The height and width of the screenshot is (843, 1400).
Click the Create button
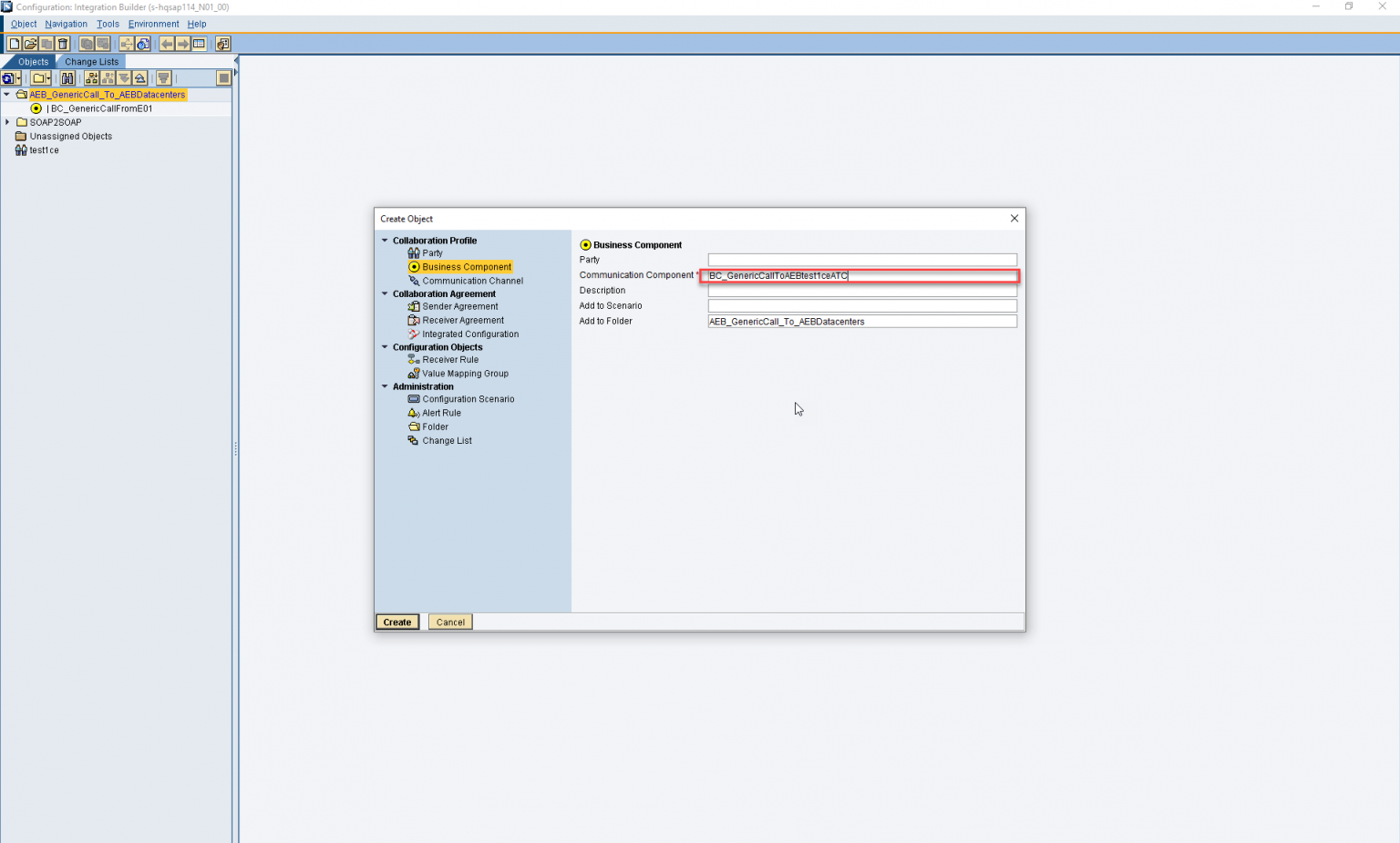pos(396,622)
